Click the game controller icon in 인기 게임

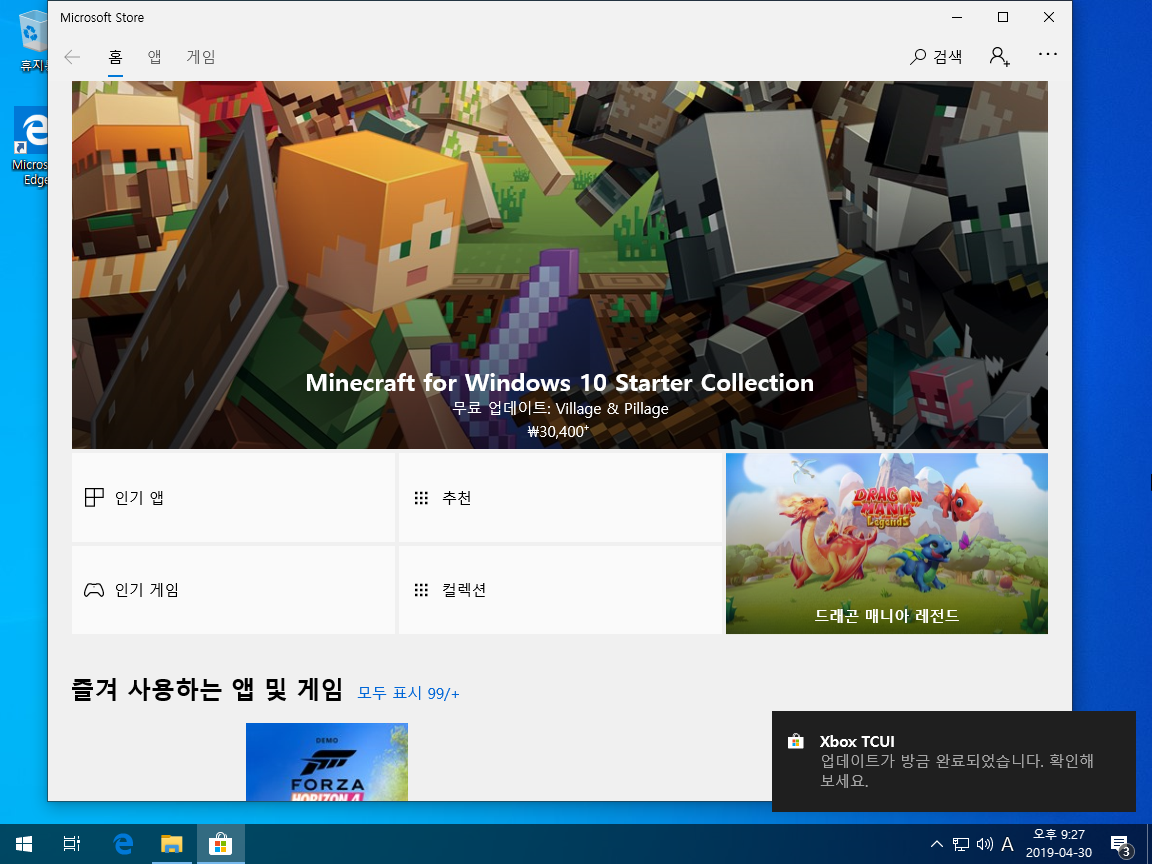pos(94,590)
